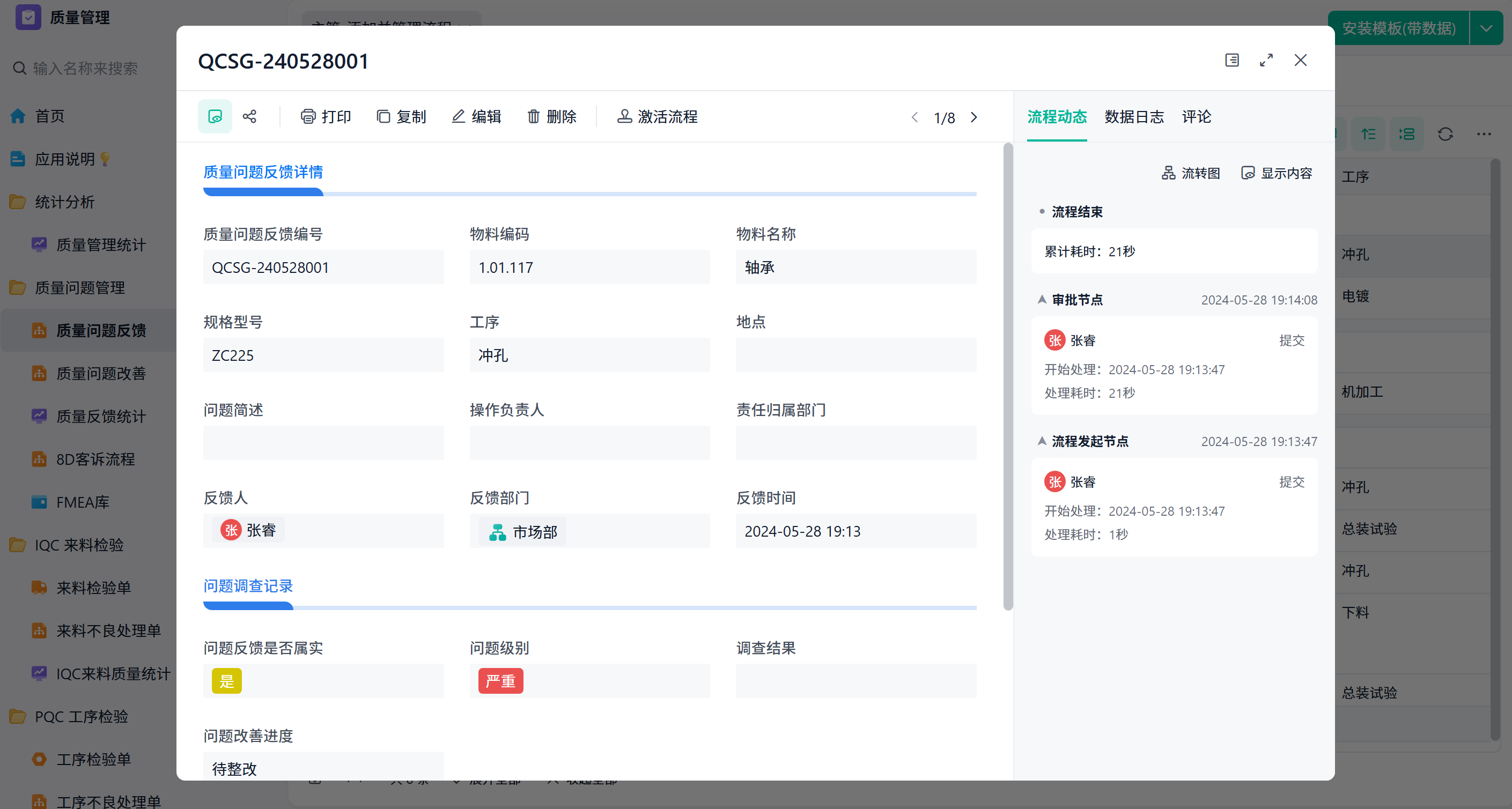
Task: Open the side panel layout icon
Action: (1232, 61)
